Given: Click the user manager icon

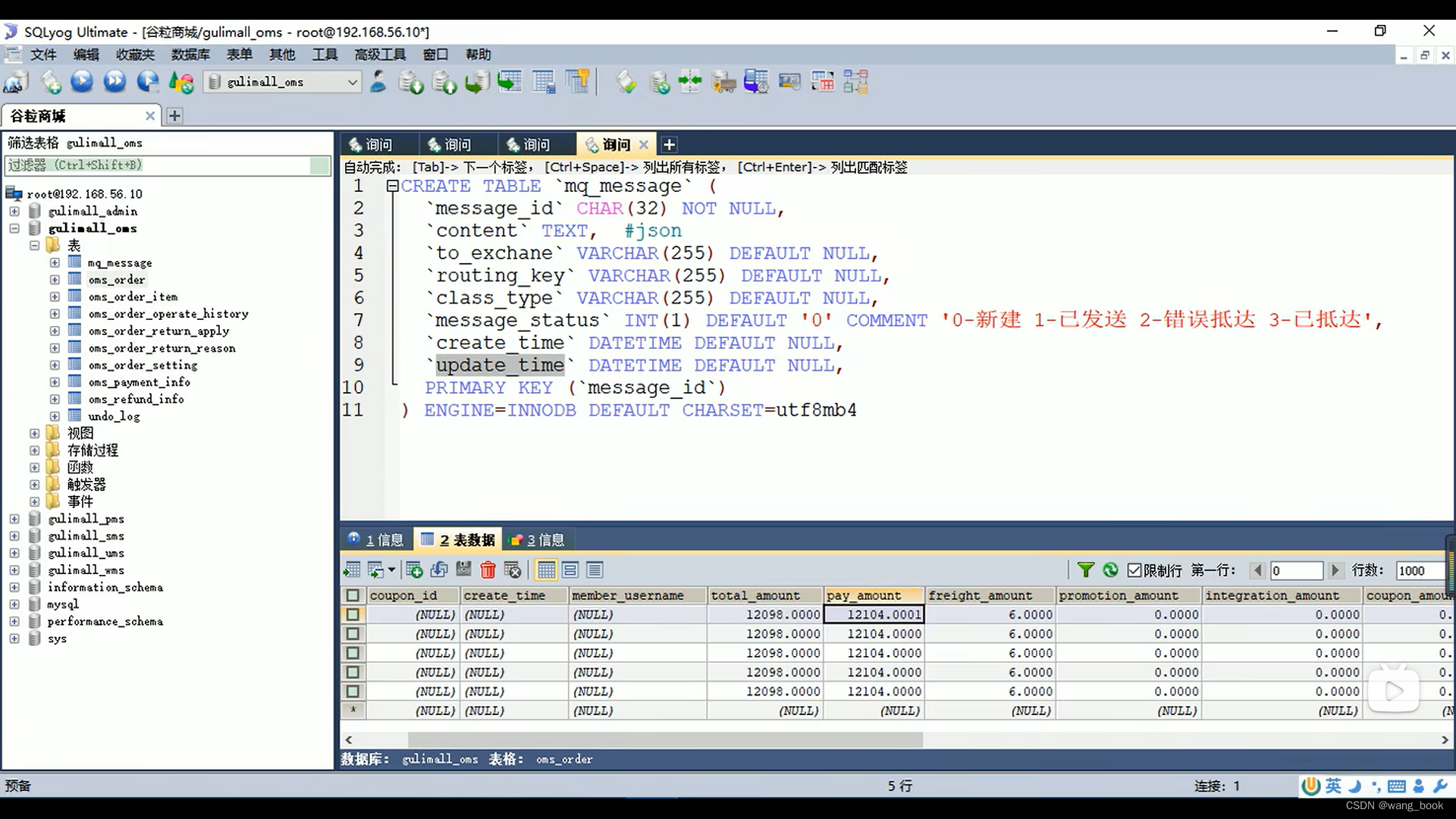Looking at the screenshot, I should (378, 81).
